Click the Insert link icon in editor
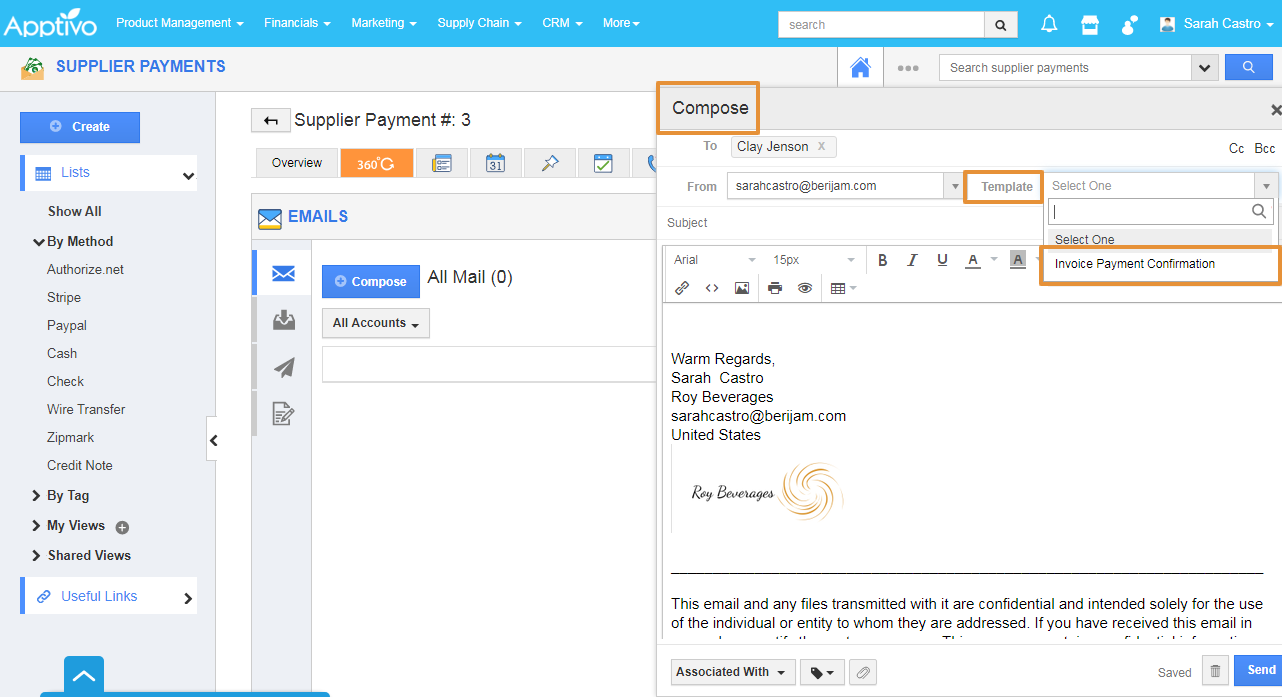1282x697 pixels. pos(682,288)
